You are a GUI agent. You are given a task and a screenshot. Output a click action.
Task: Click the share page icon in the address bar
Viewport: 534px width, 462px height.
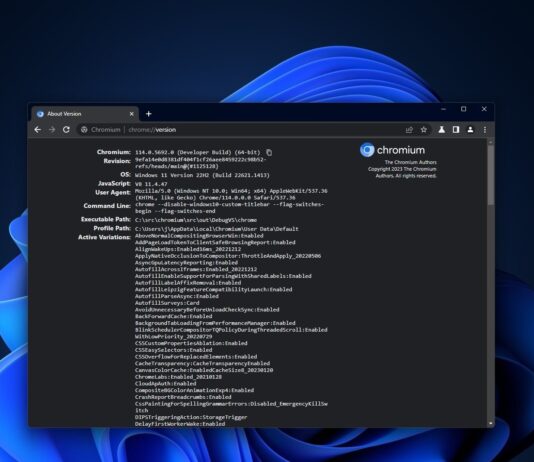click(x=409, y=130)
